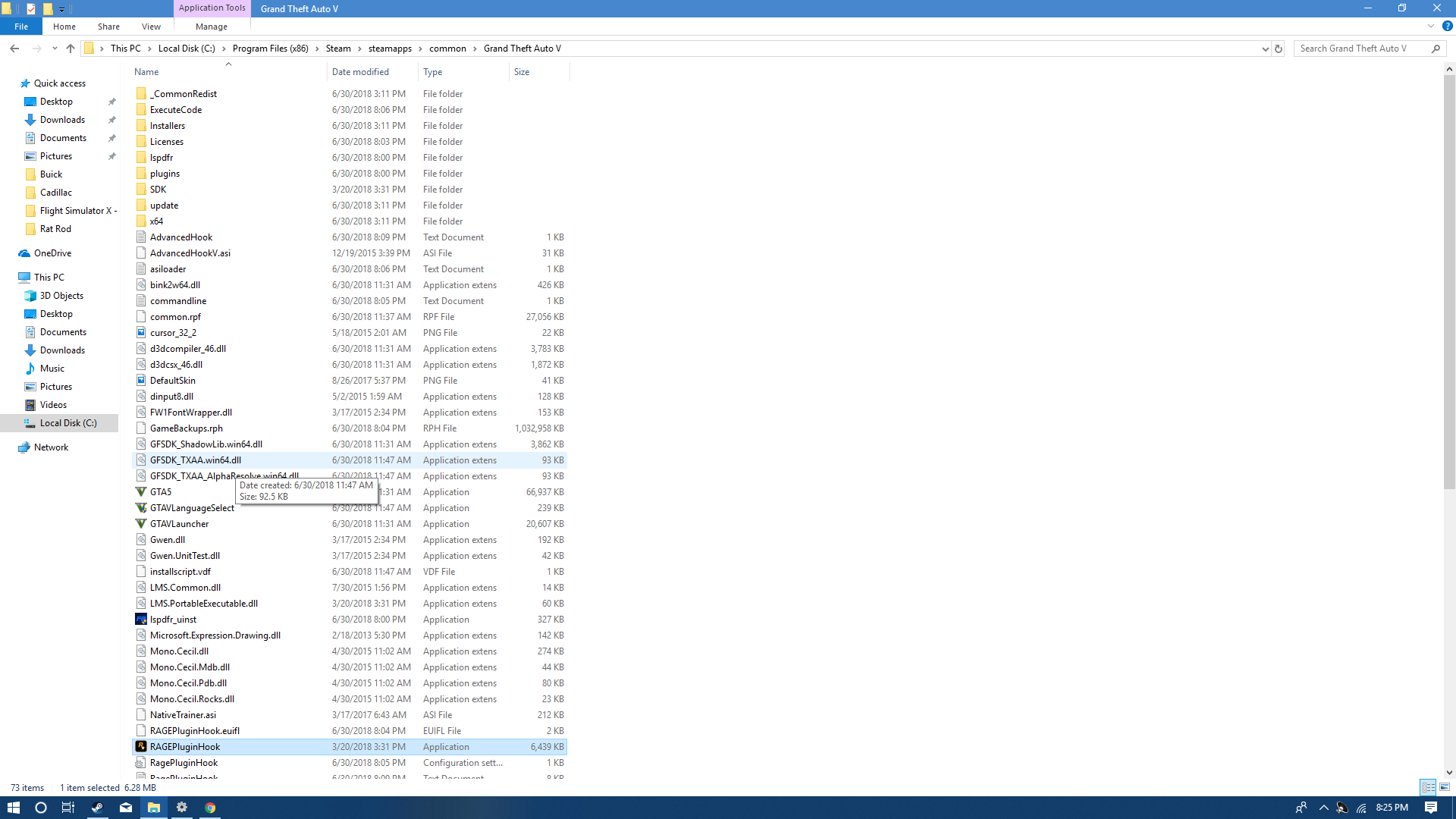Click the GTA5 application icon
This screenshot has height=819, width=1456.
[141, 492]
